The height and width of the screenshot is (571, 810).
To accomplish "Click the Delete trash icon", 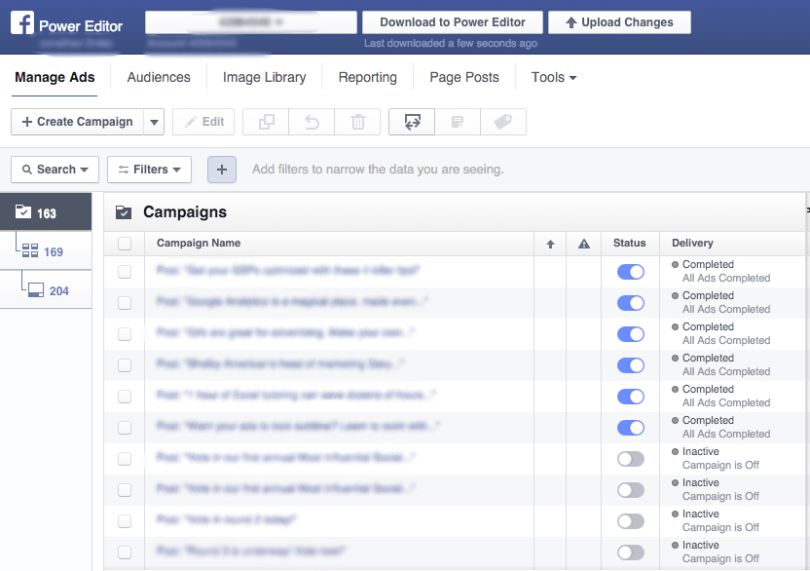I will pos(357,122).
